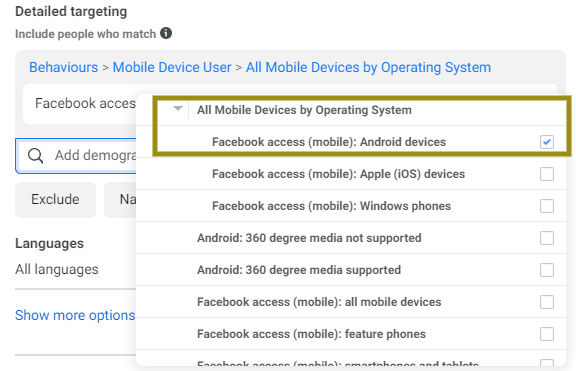
Task: Click the search magnifier icon in demographics field
Action: [x=36, y=156]
